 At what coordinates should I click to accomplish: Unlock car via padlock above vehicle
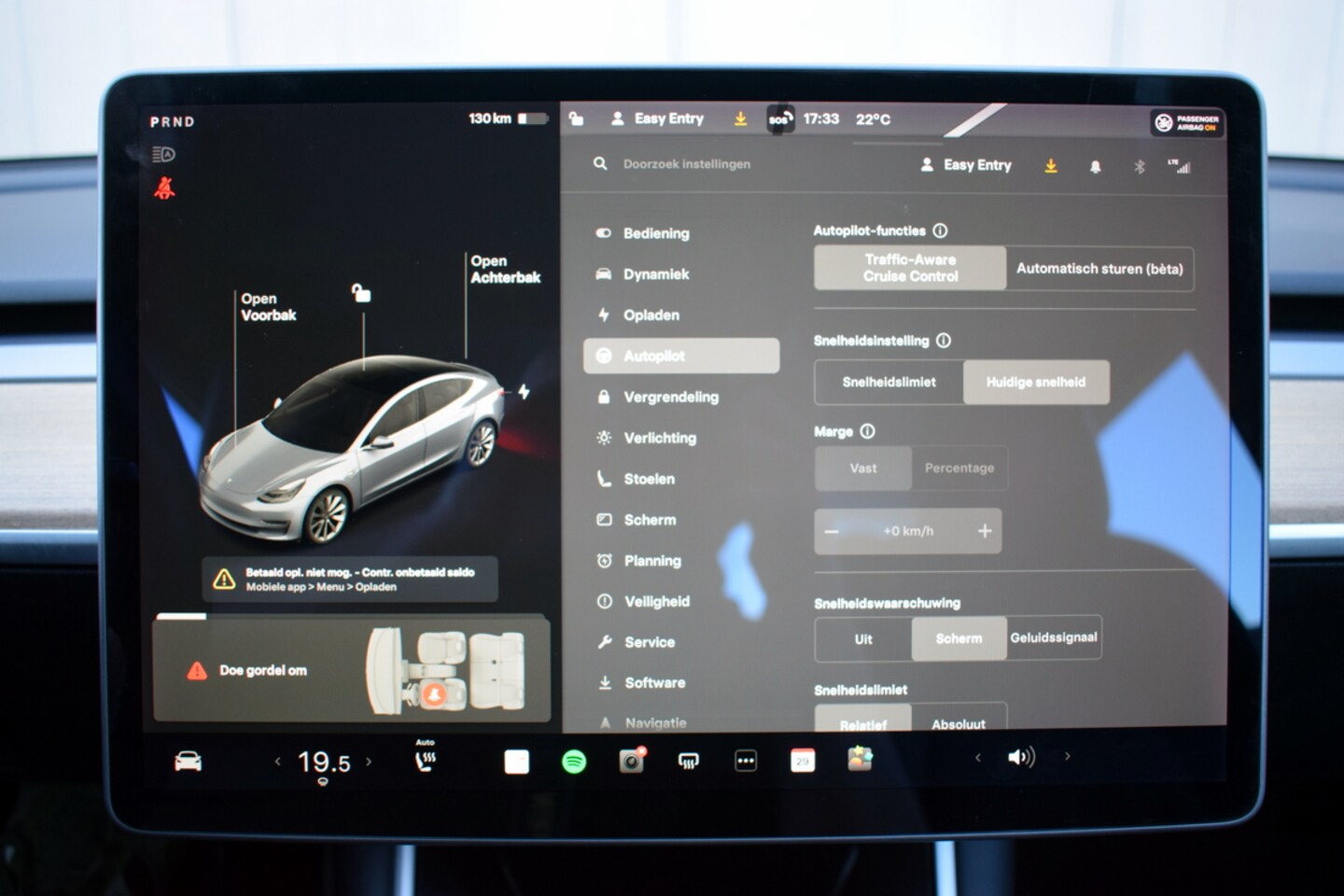[361, 293]
